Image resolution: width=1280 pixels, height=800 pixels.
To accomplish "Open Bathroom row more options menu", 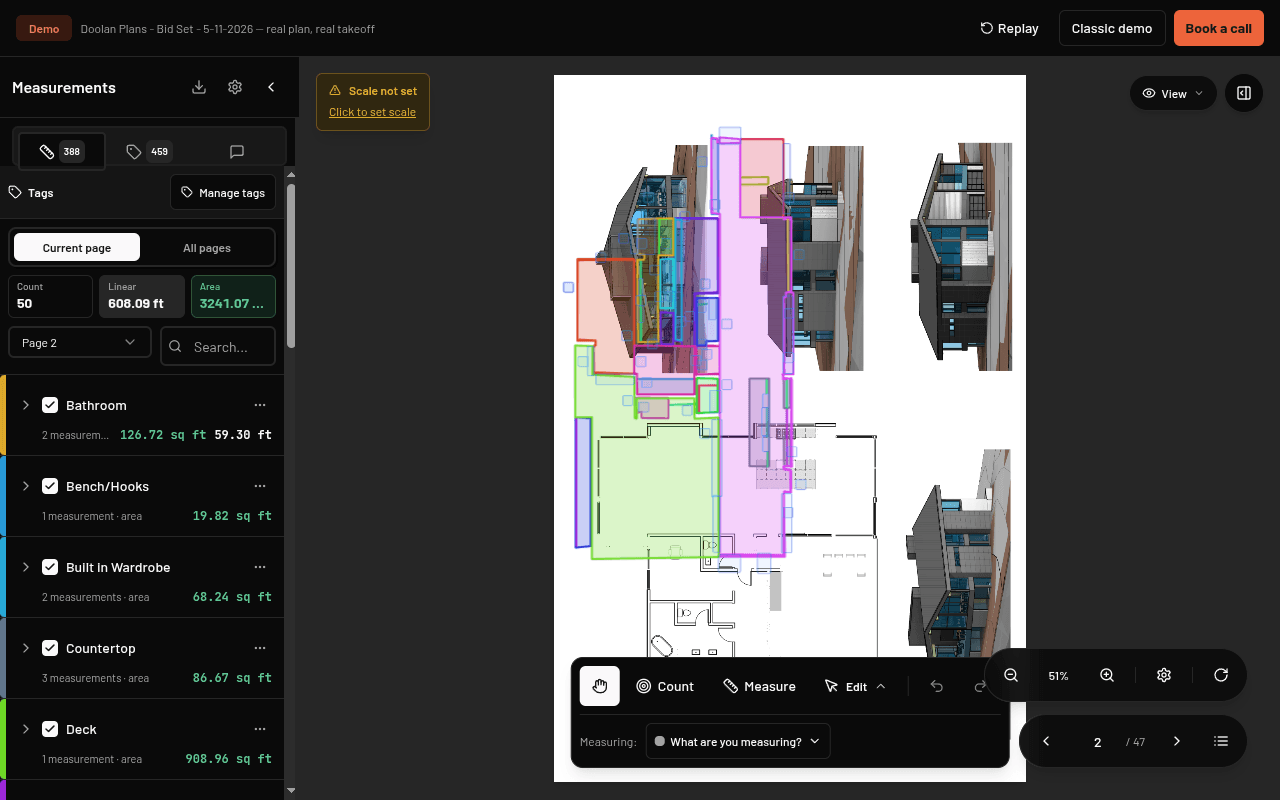I will (x=260, y=405).
